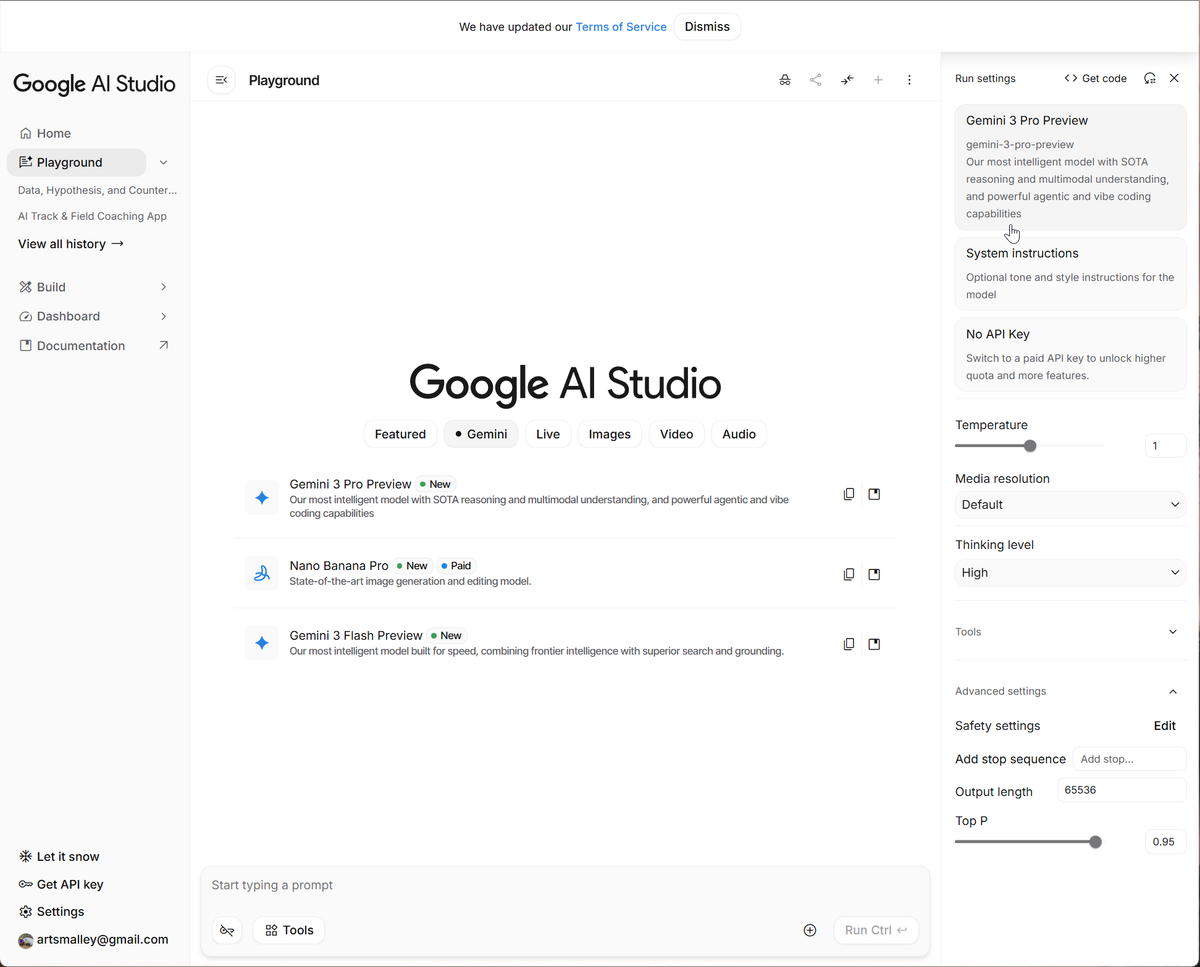Viewport: 1200px width, 967px height.
Task: Dismiss the Terms of Service banner
Action: (x=707, y=27)
